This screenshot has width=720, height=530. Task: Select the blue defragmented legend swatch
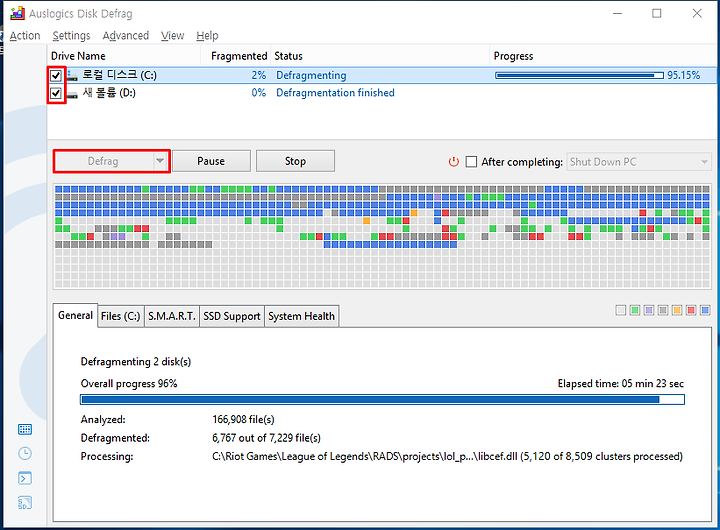coord(705,310)
